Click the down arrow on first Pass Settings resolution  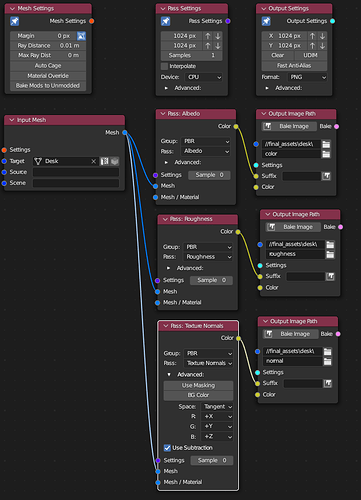coord(218,36)
